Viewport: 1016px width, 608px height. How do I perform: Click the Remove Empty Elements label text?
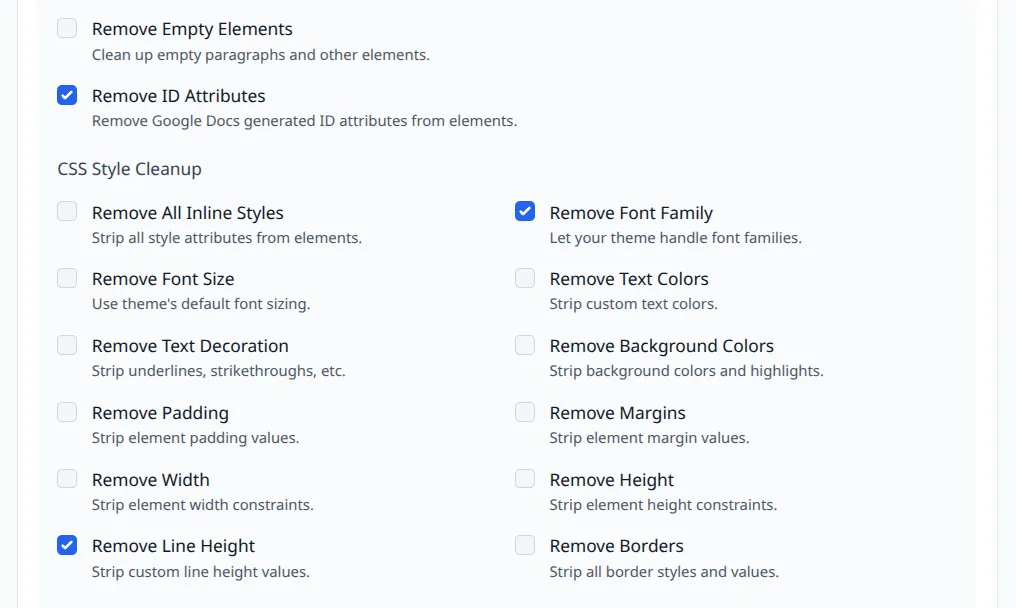point(191,29)
